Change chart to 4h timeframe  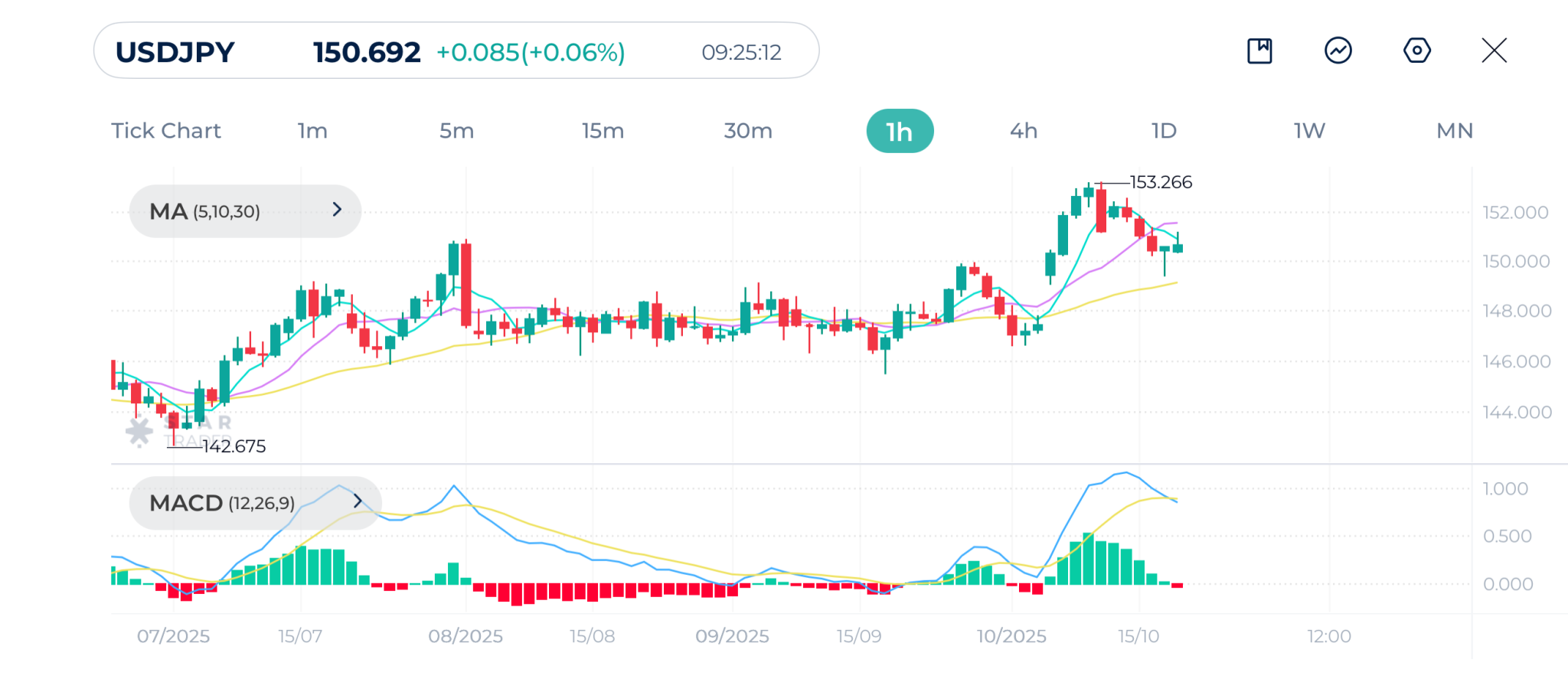1024,131
